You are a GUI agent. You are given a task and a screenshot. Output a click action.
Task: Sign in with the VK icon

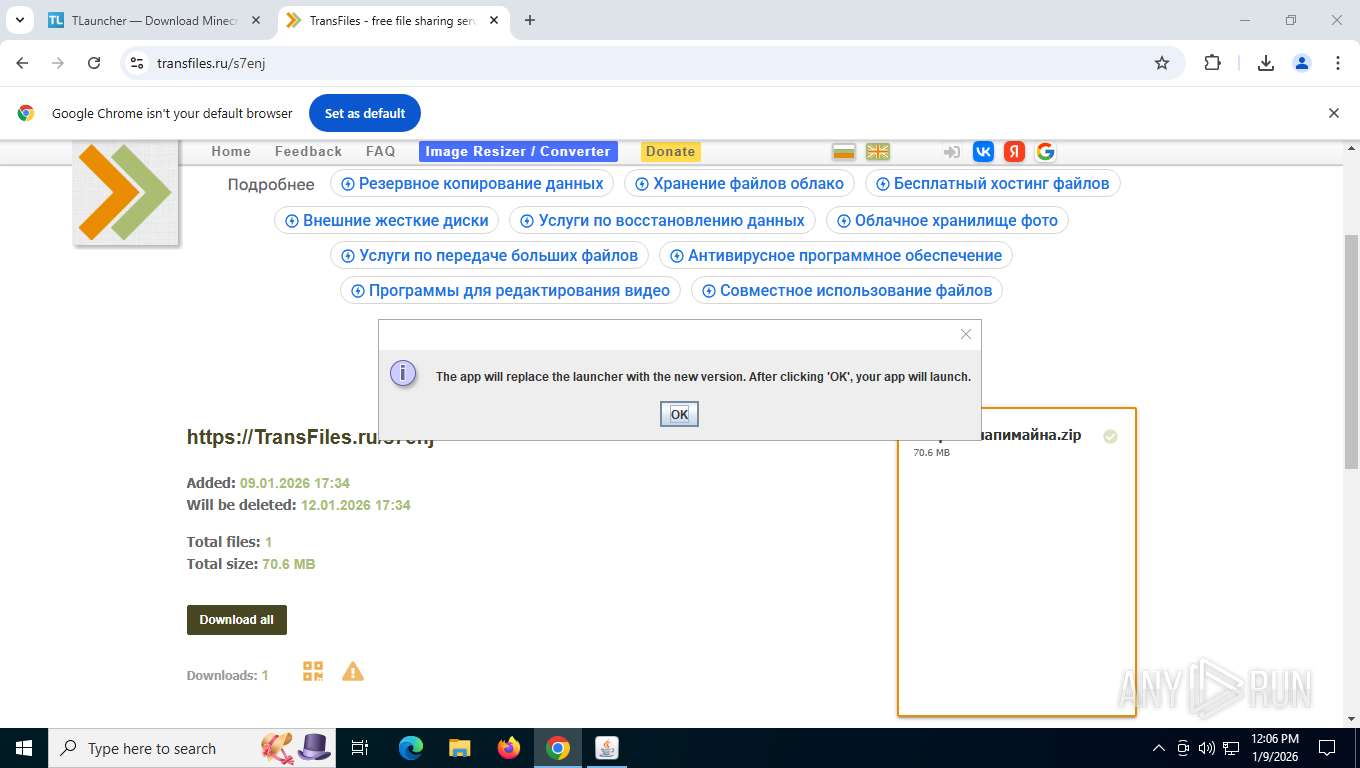pos(983,151)
